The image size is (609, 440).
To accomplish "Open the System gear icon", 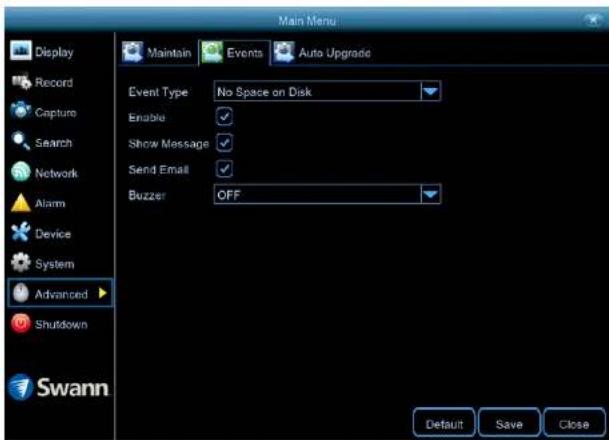I will [x=21, y=263].
